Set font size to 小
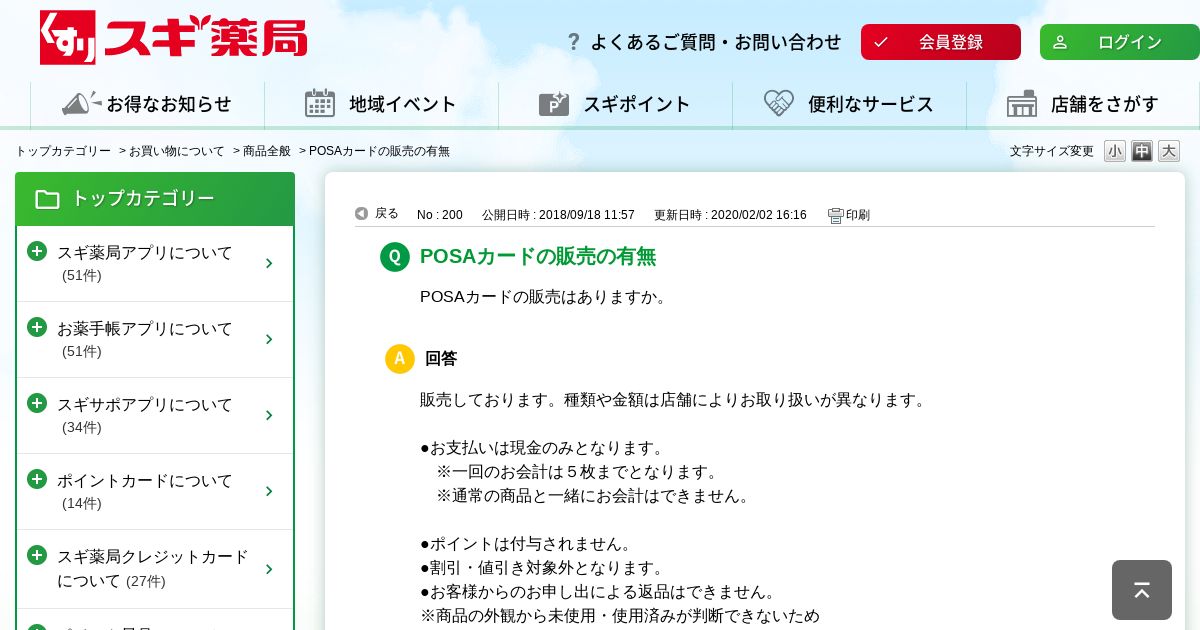1200x630 pixels. (1115, 151)
